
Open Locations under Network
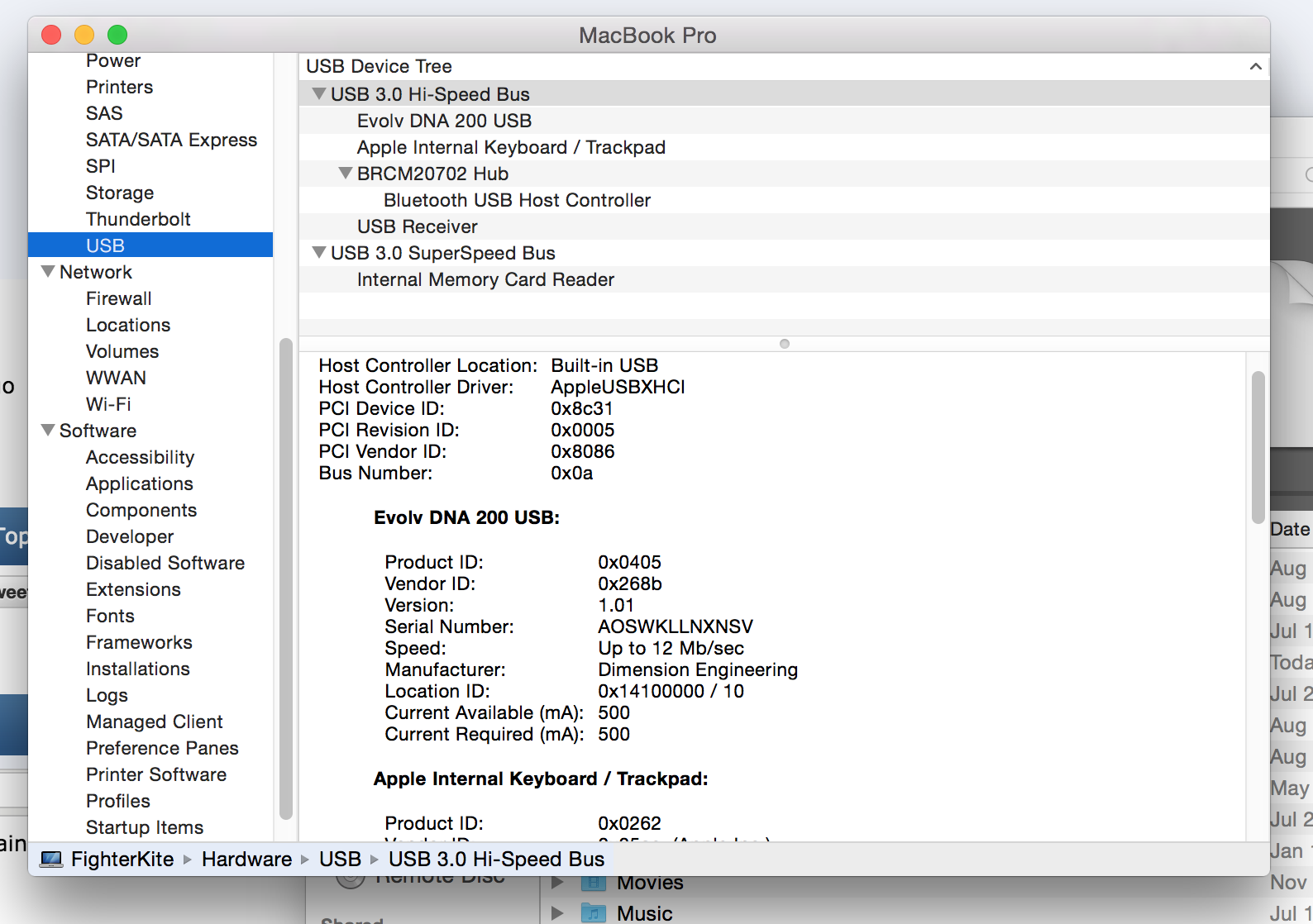coord(128,325)
